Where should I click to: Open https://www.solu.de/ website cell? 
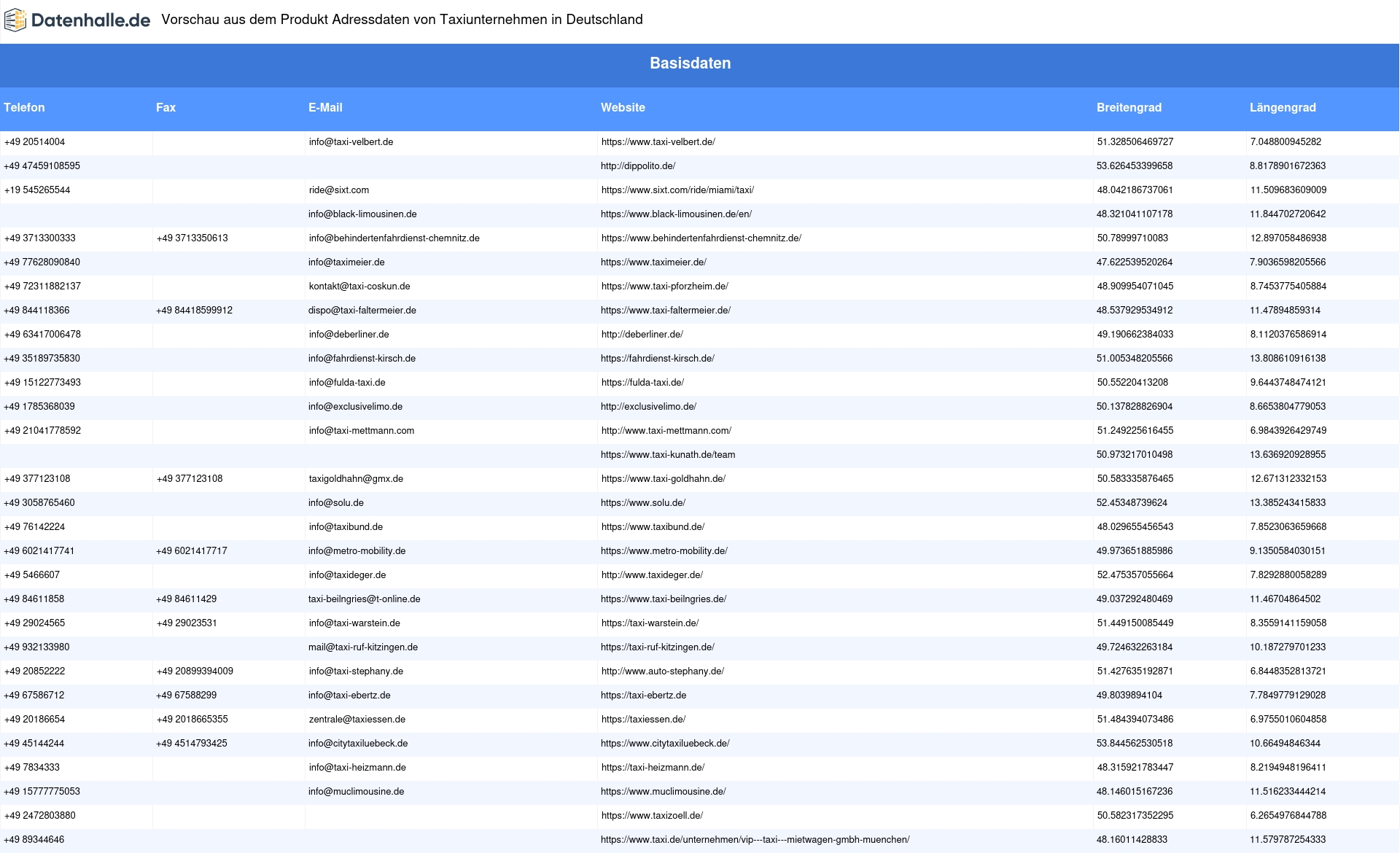coord(643,503)
